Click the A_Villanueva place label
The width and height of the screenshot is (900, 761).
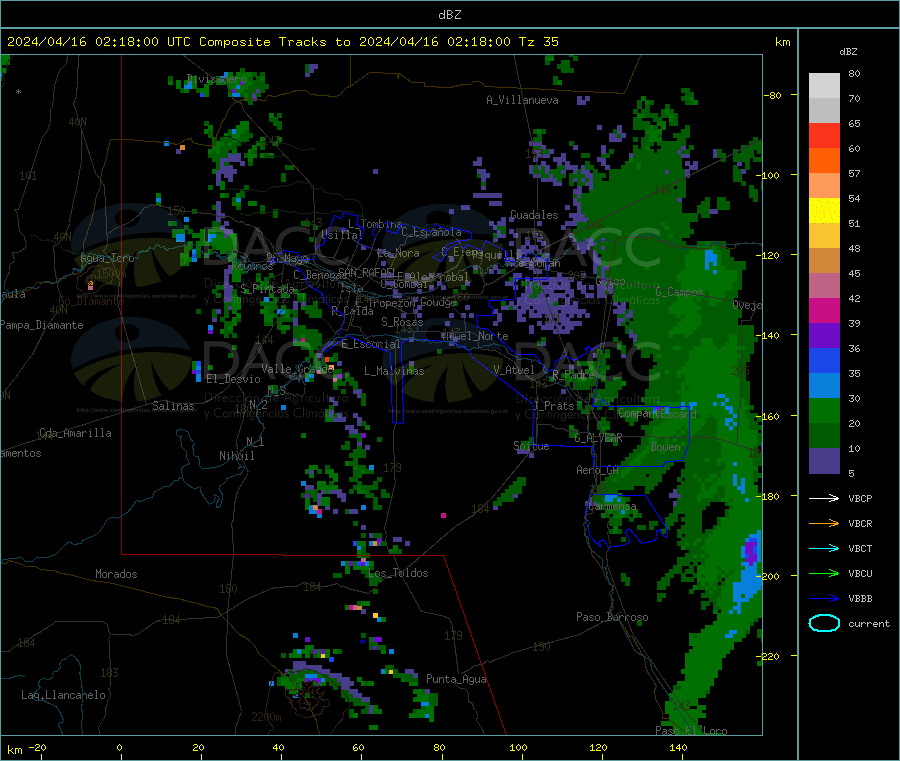[522, 100]
